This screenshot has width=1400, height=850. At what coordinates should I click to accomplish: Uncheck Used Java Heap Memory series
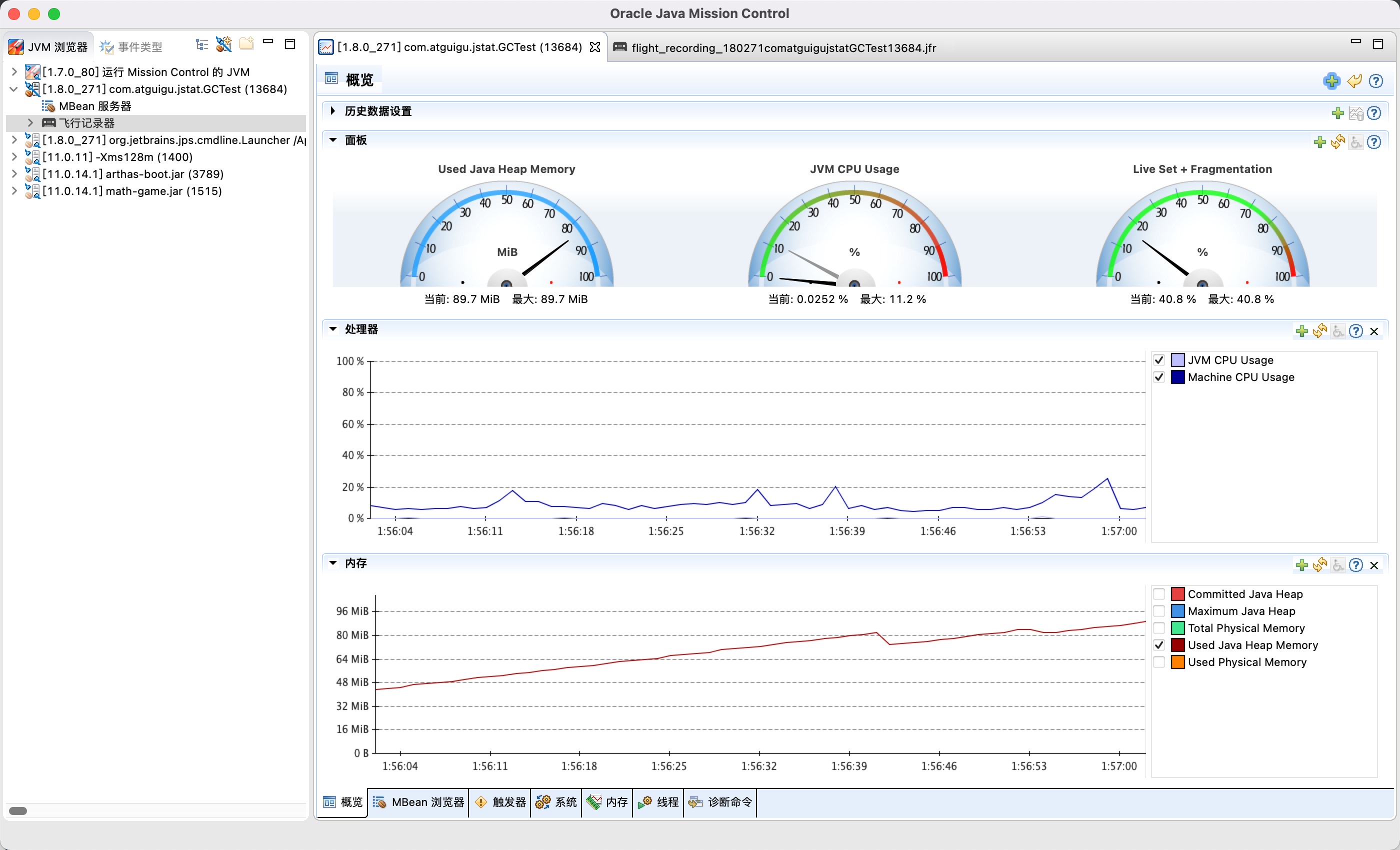[1159, 645]
